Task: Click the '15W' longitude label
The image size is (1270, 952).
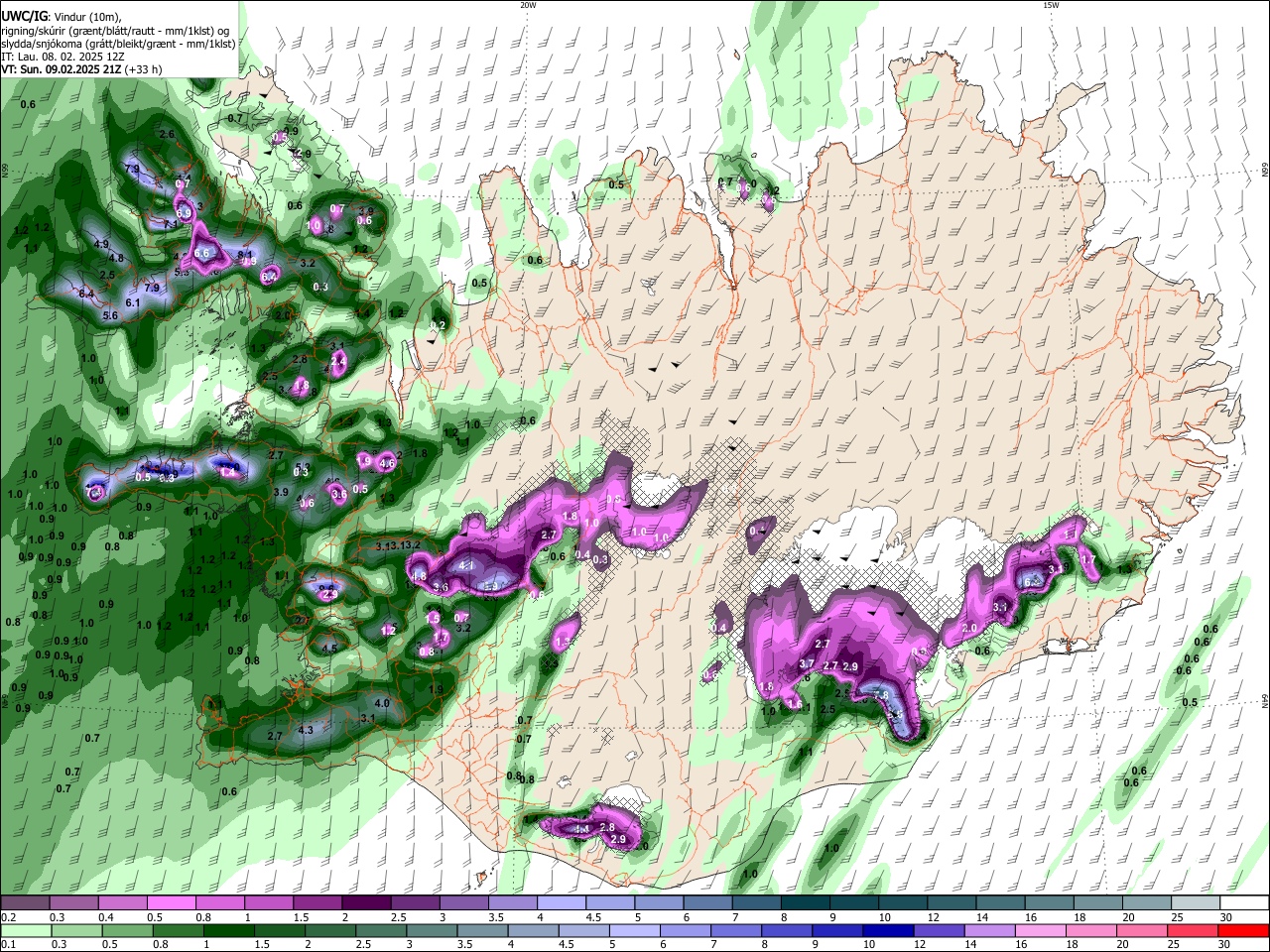Action: click(x=1051, y=5)
